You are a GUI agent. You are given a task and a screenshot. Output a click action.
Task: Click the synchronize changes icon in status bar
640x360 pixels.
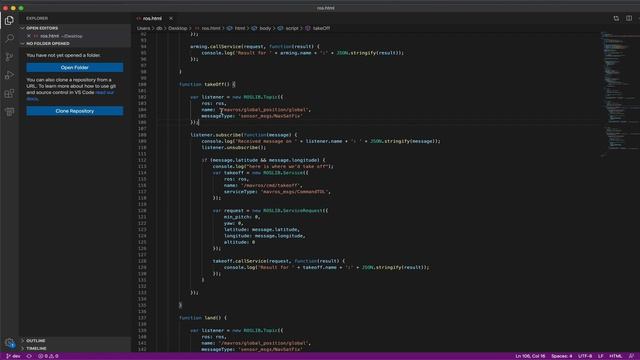pyautogui.click(x=29, y=356)
